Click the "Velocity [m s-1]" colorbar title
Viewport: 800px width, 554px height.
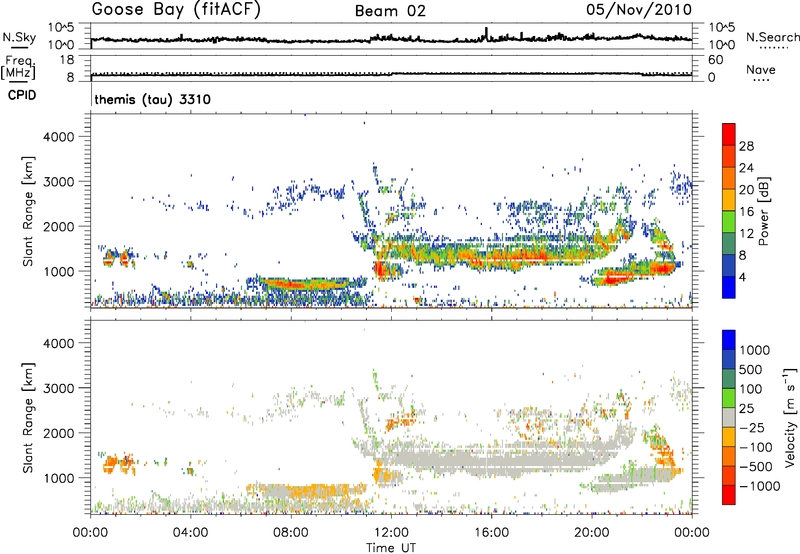tap(790, 417)
